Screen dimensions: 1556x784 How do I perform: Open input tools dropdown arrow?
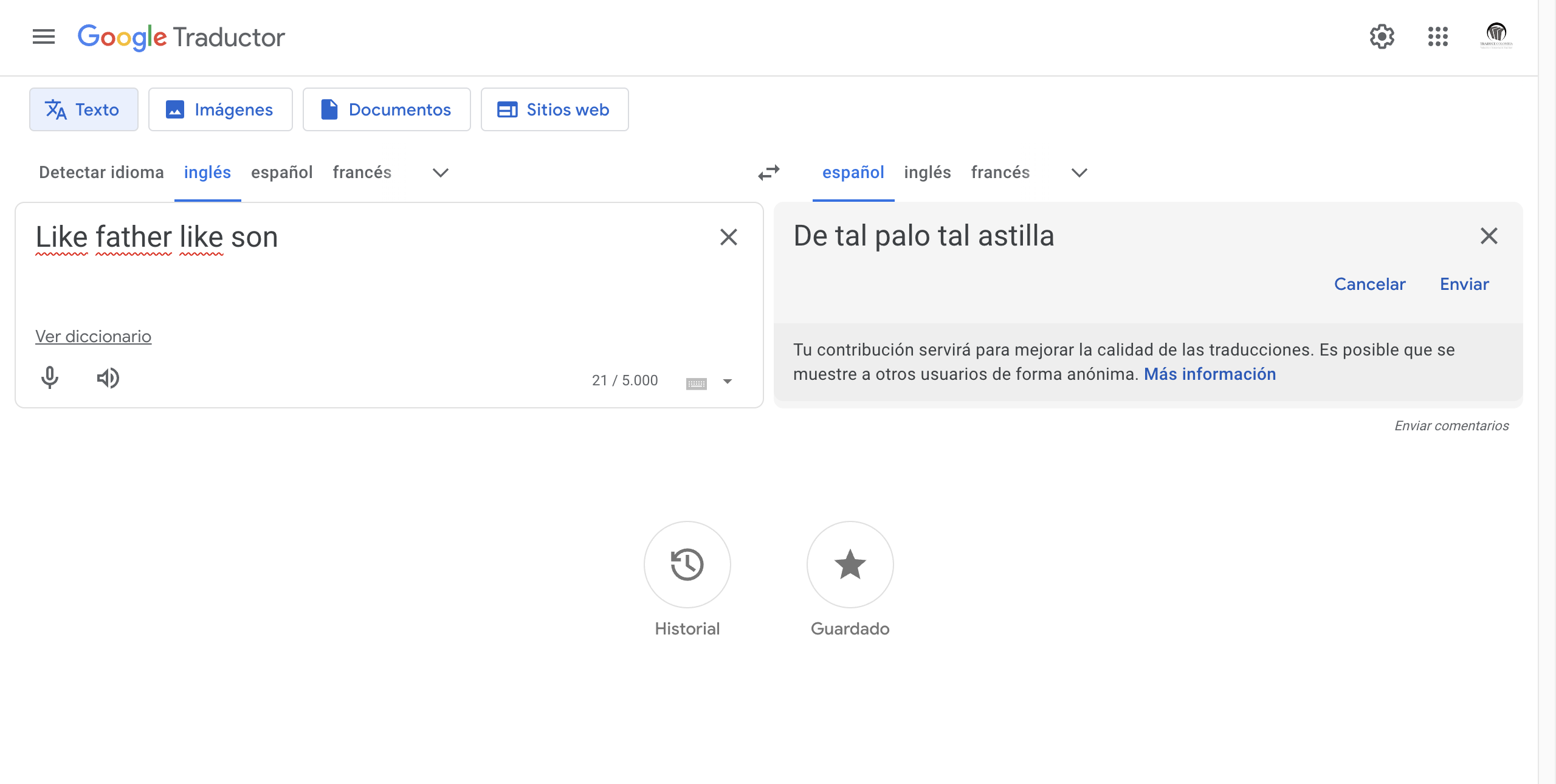pyautogui.click(x=728, y=382)
